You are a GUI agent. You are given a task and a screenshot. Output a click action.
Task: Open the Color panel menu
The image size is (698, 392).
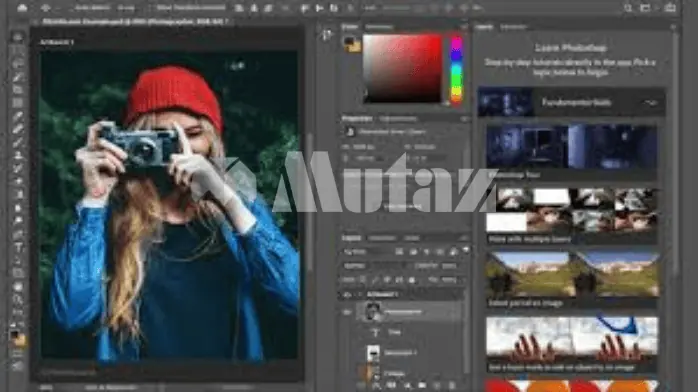tap(464, 27)
